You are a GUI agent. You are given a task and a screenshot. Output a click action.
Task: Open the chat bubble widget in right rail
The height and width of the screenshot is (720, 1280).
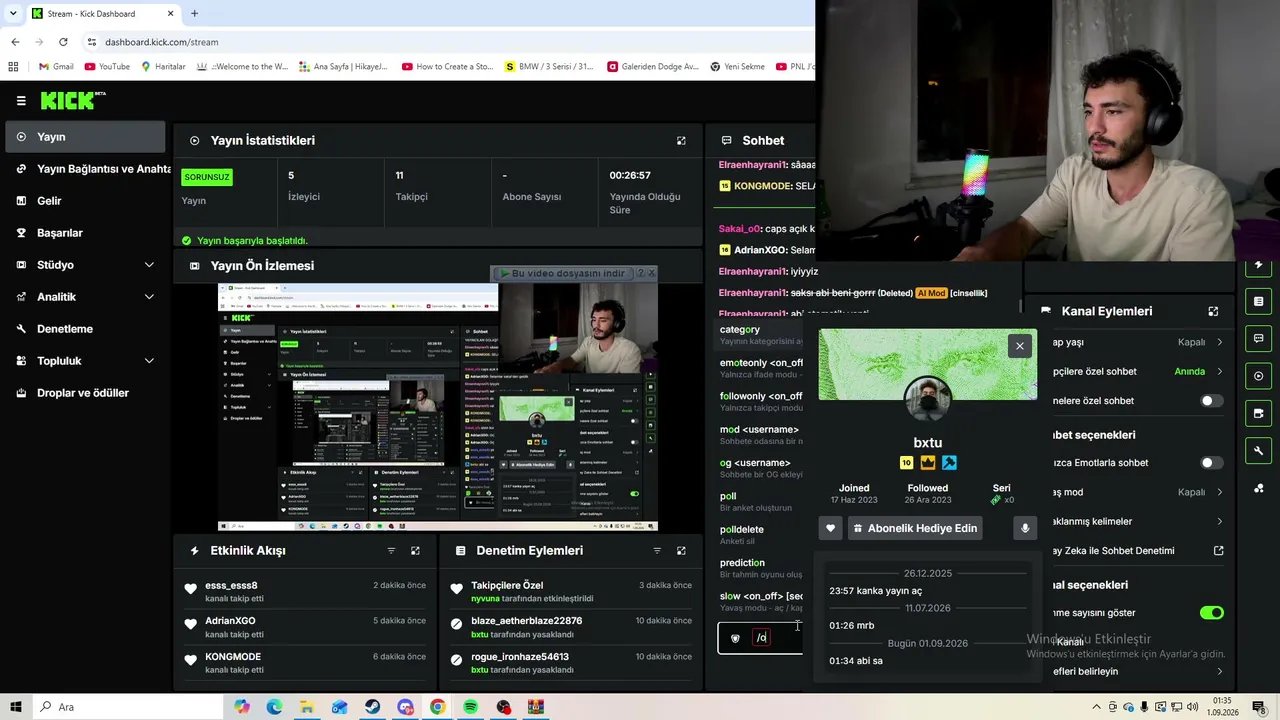click(x=1258, y=339)
